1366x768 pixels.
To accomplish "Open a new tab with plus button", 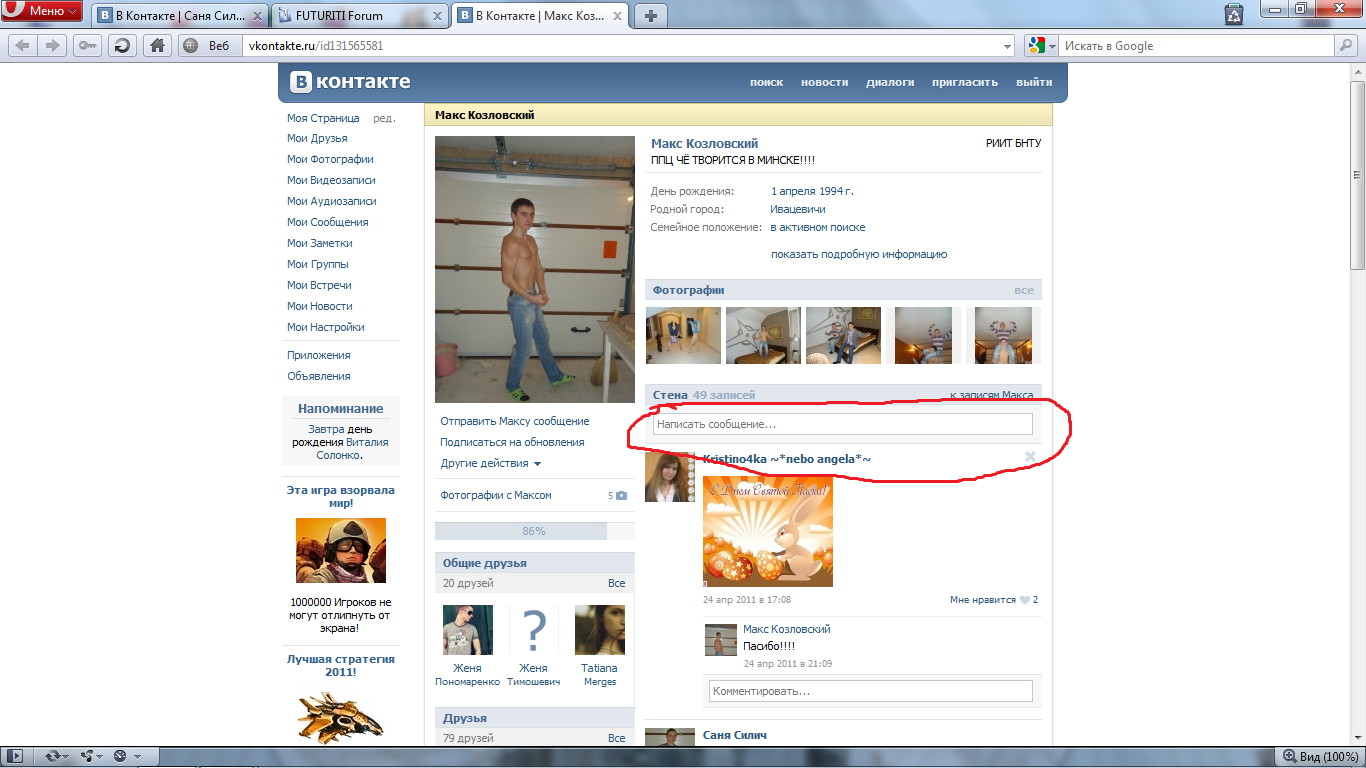I will 650,15.
